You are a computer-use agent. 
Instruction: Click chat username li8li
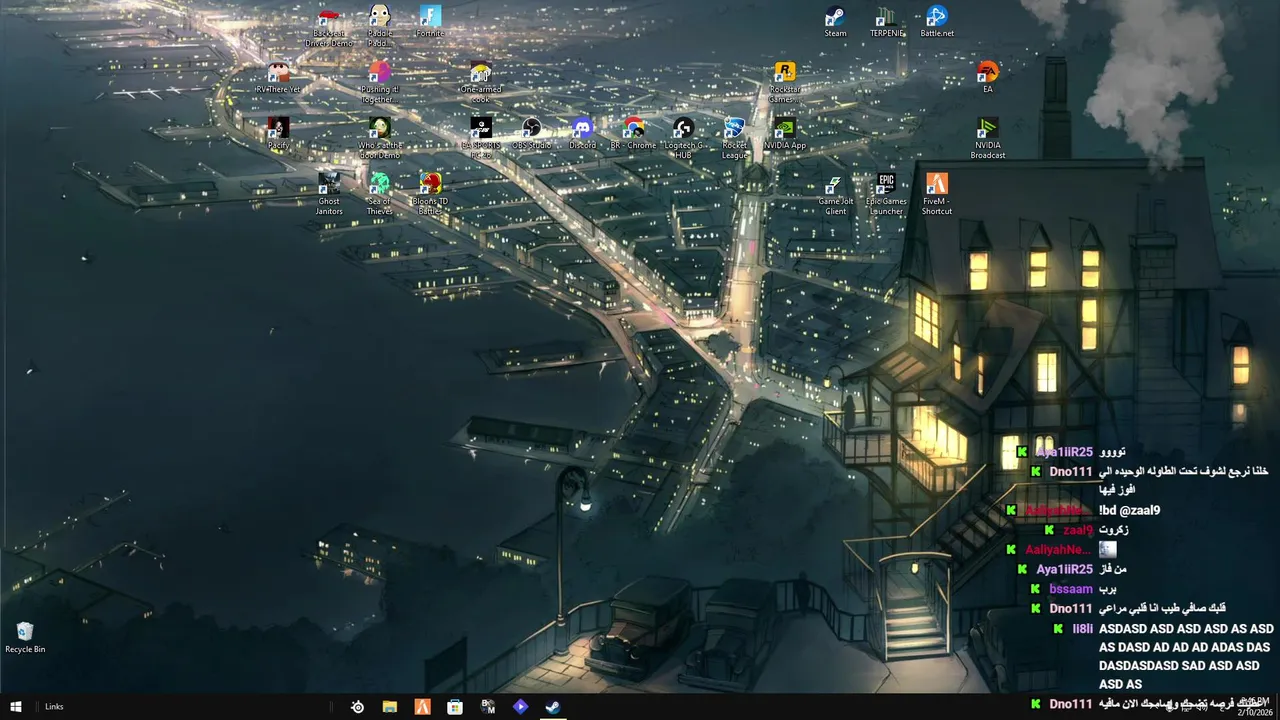[x=1082, y=629]
